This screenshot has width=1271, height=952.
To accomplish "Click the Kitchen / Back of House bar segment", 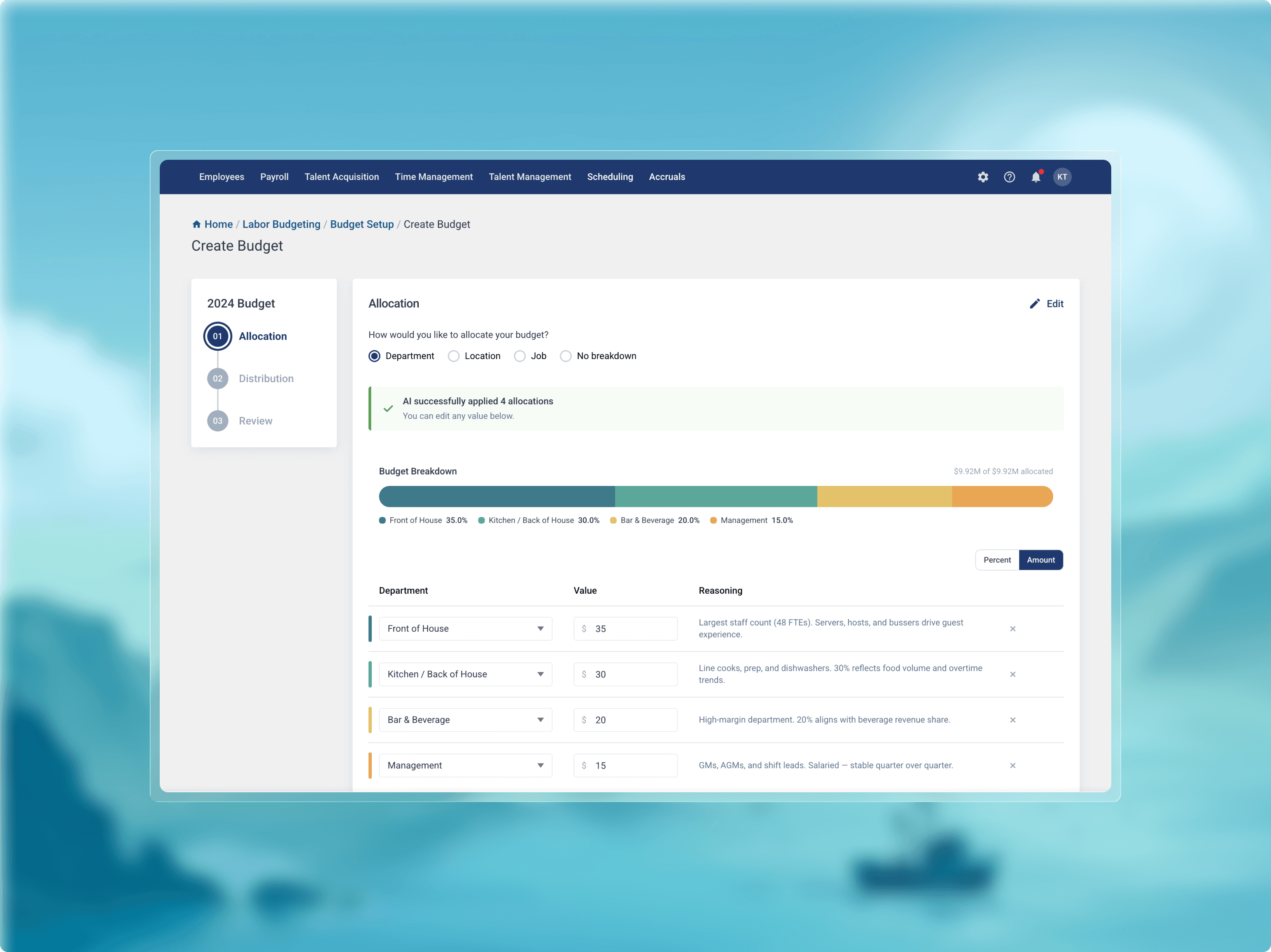I will coord(716,497).
